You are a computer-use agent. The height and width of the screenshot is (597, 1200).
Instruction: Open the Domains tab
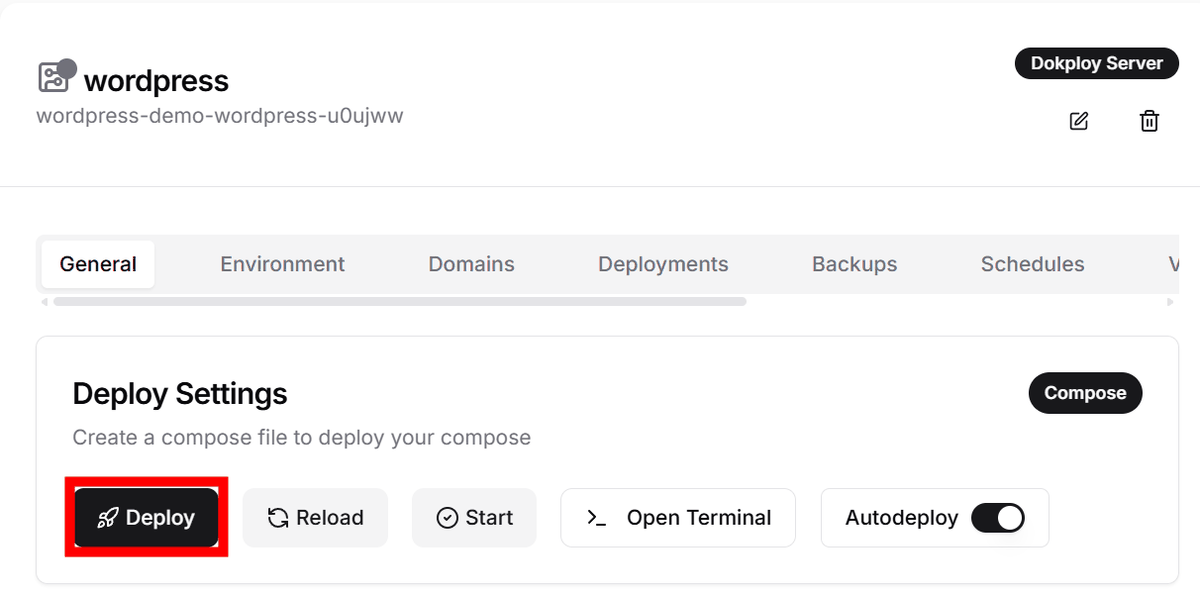click(471, 264)
